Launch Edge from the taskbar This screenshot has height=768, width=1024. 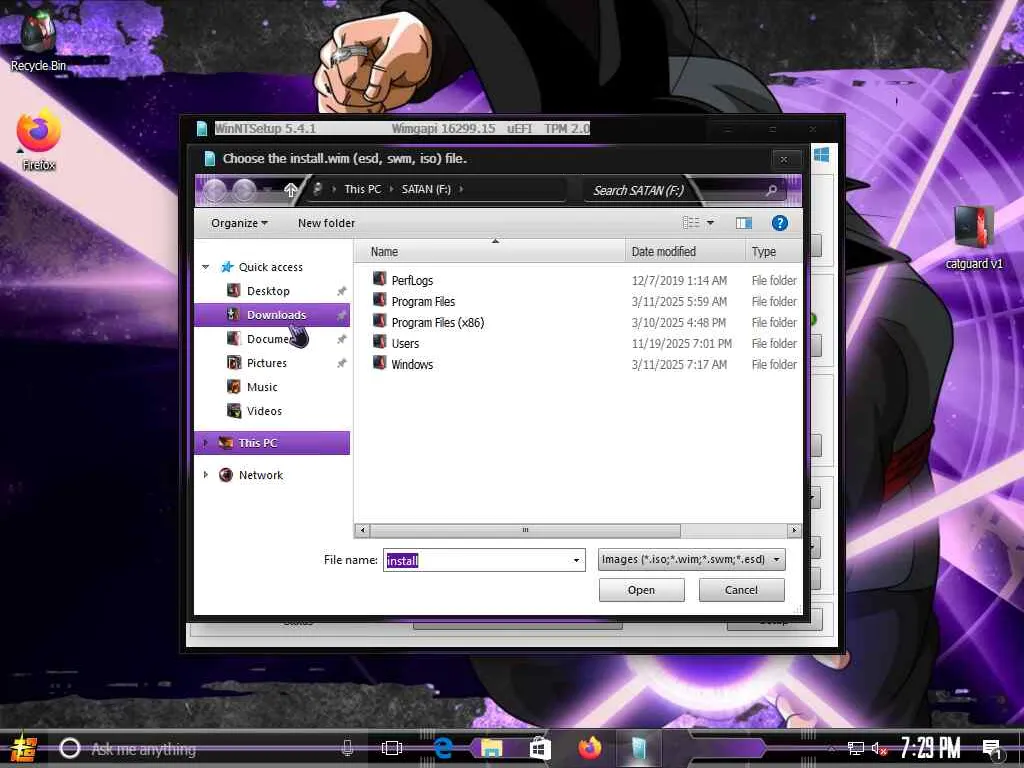click(443, 748)
